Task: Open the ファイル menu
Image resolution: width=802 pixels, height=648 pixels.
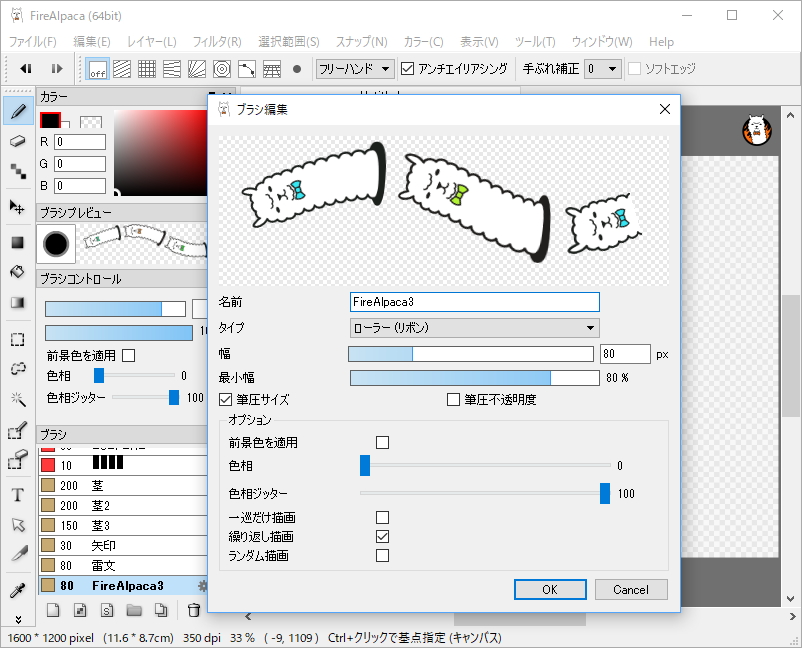Action: click(33, 42)
